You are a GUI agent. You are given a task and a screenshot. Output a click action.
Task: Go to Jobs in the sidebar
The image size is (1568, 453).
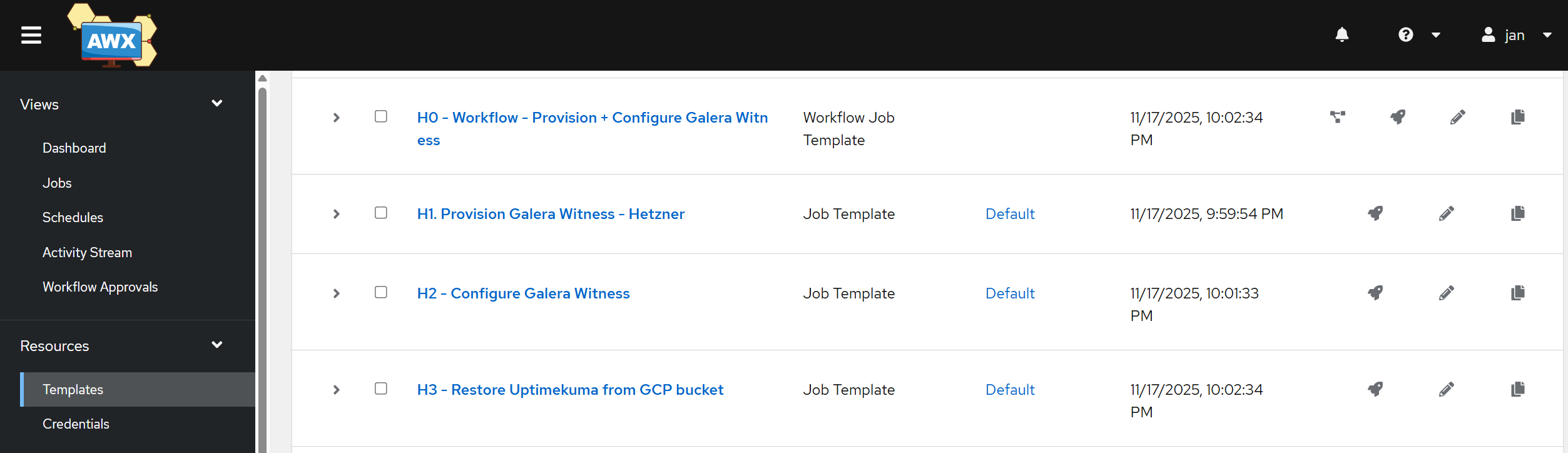point(57,183)
